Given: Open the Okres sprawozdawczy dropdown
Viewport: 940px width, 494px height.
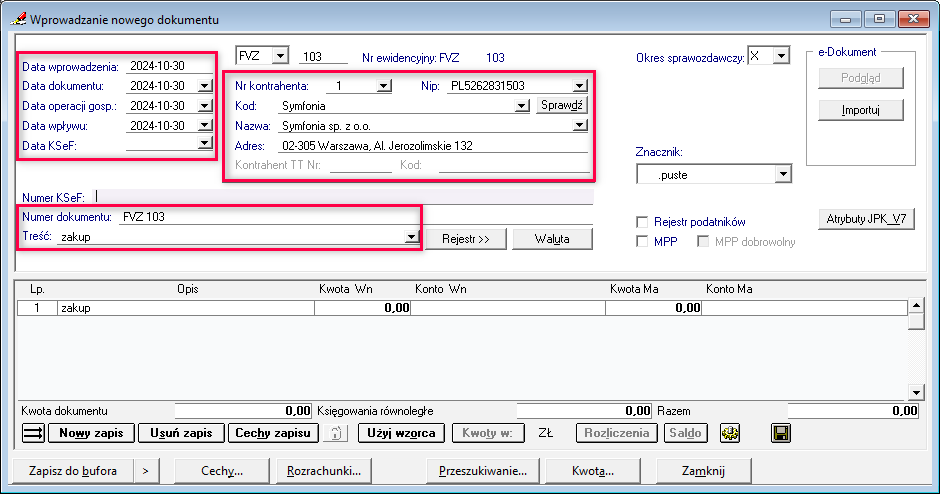Looking at the screenshot, I should (781, 56).
